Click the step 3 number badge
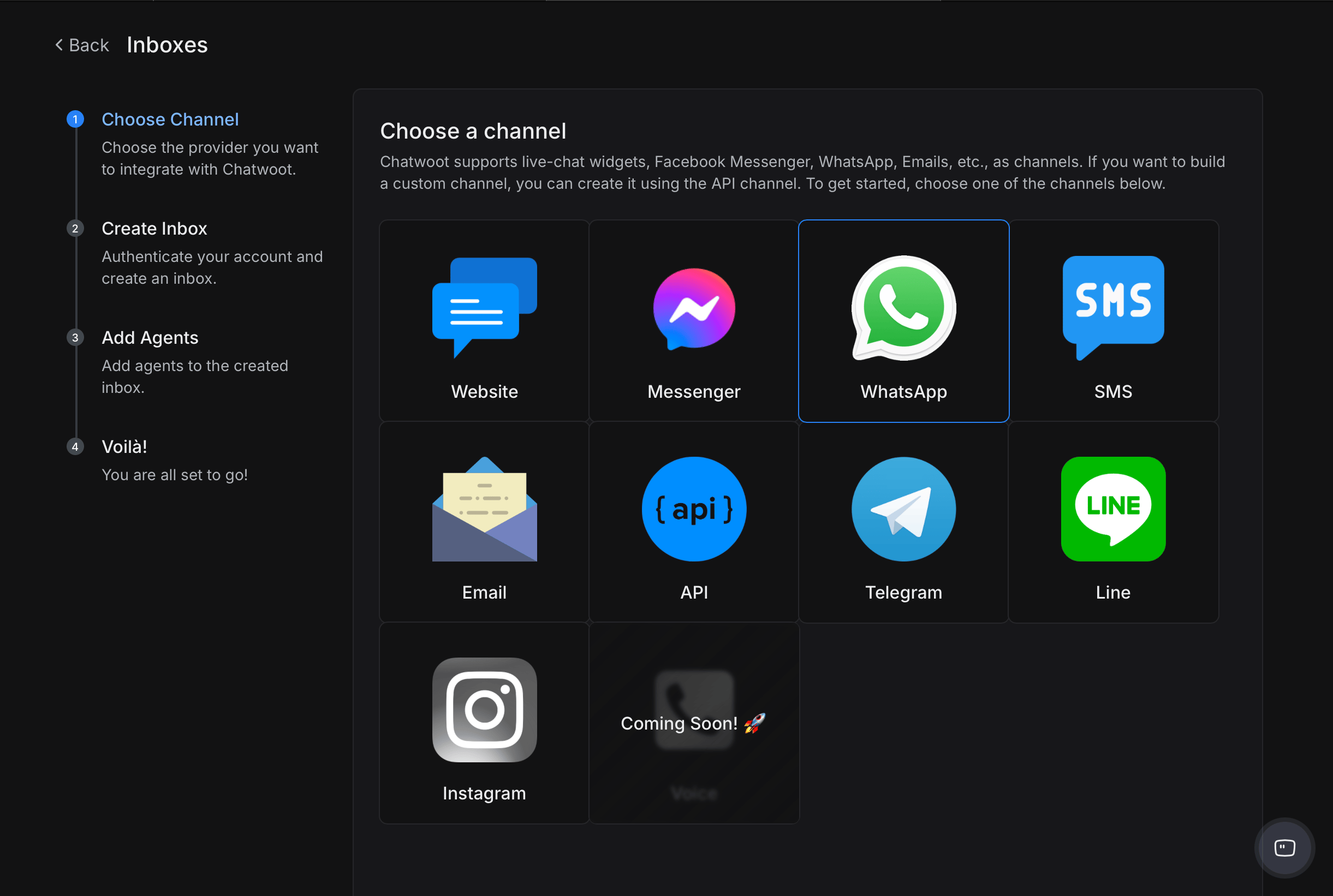The height and width of the screenshot is (896, 1333). click(75, 337)
